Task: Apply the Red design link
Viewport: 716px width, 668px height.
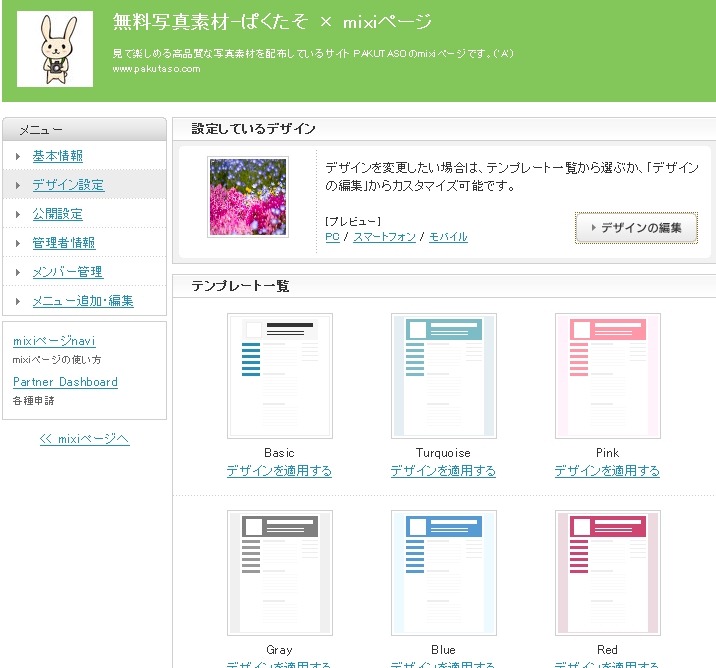Action: (607, 664)
